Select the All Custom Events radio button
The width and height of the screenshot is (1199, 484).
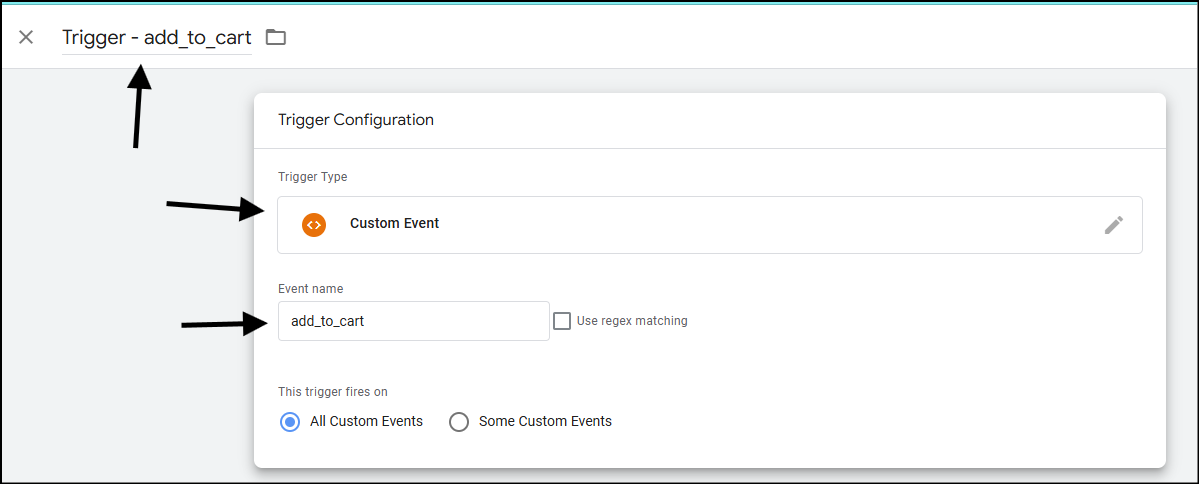coord(290,422)
